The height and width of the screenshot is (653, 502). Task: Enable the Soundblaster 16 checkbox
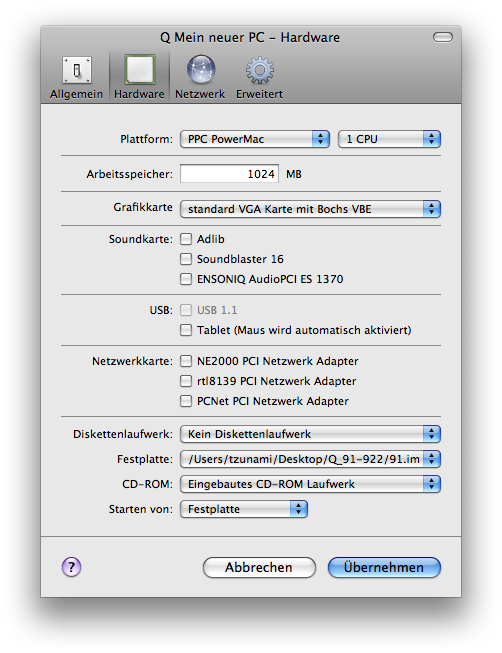click(x=186, y=259)
